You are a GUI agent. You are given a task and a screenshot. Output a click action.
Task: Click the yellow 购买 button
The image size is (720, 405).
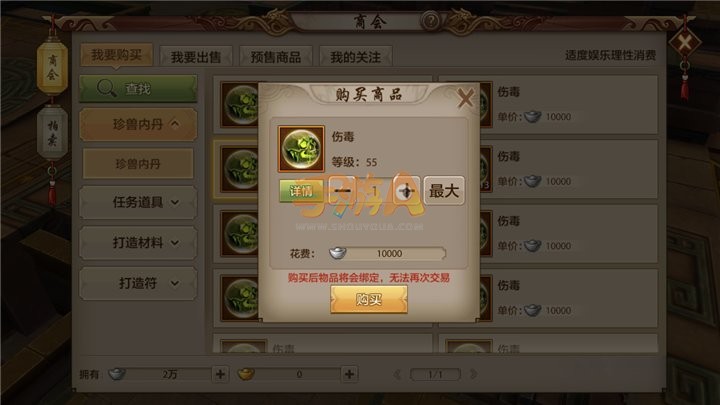369,299
